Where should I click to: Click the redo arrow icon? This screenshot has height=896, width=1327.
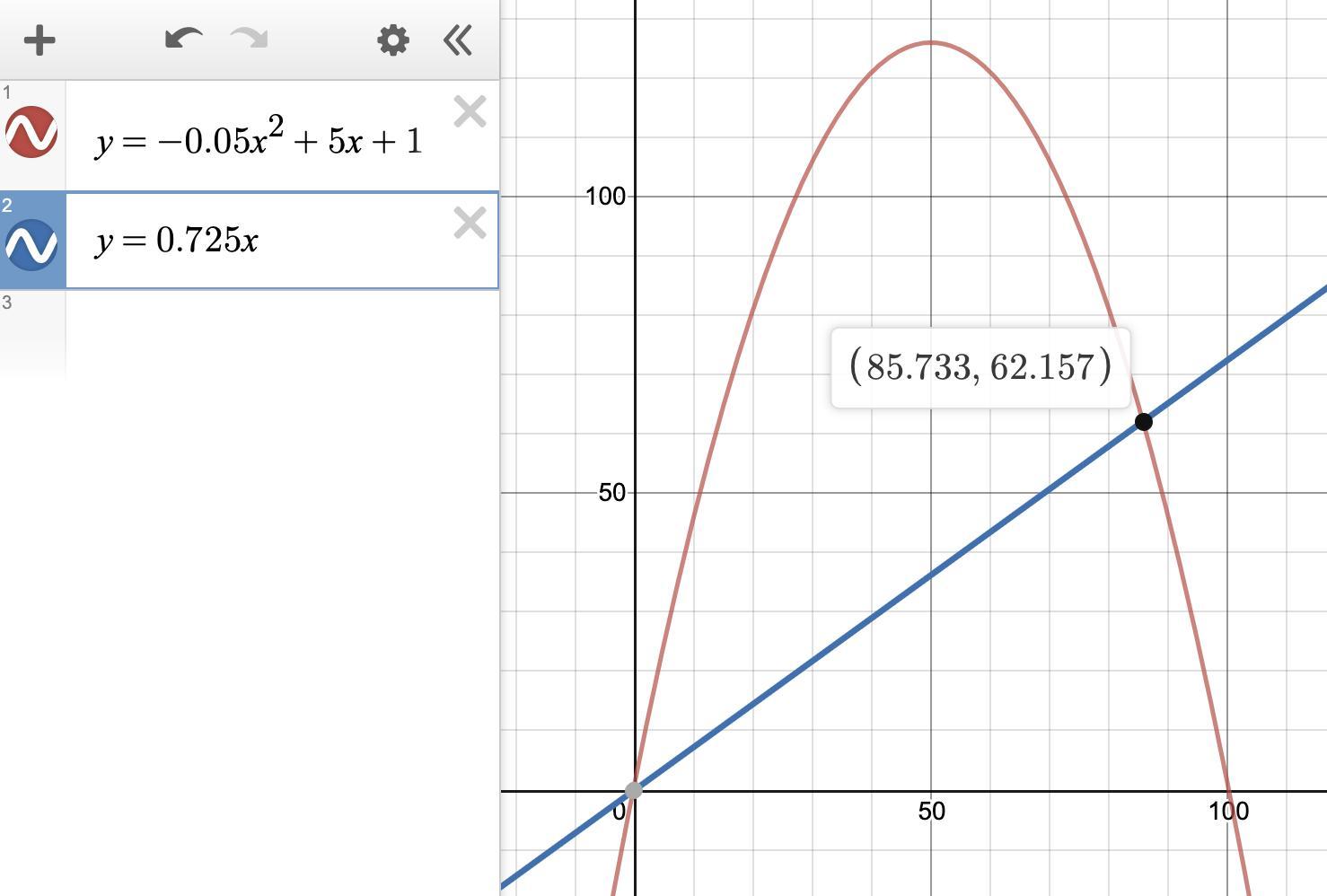[249, 39]
